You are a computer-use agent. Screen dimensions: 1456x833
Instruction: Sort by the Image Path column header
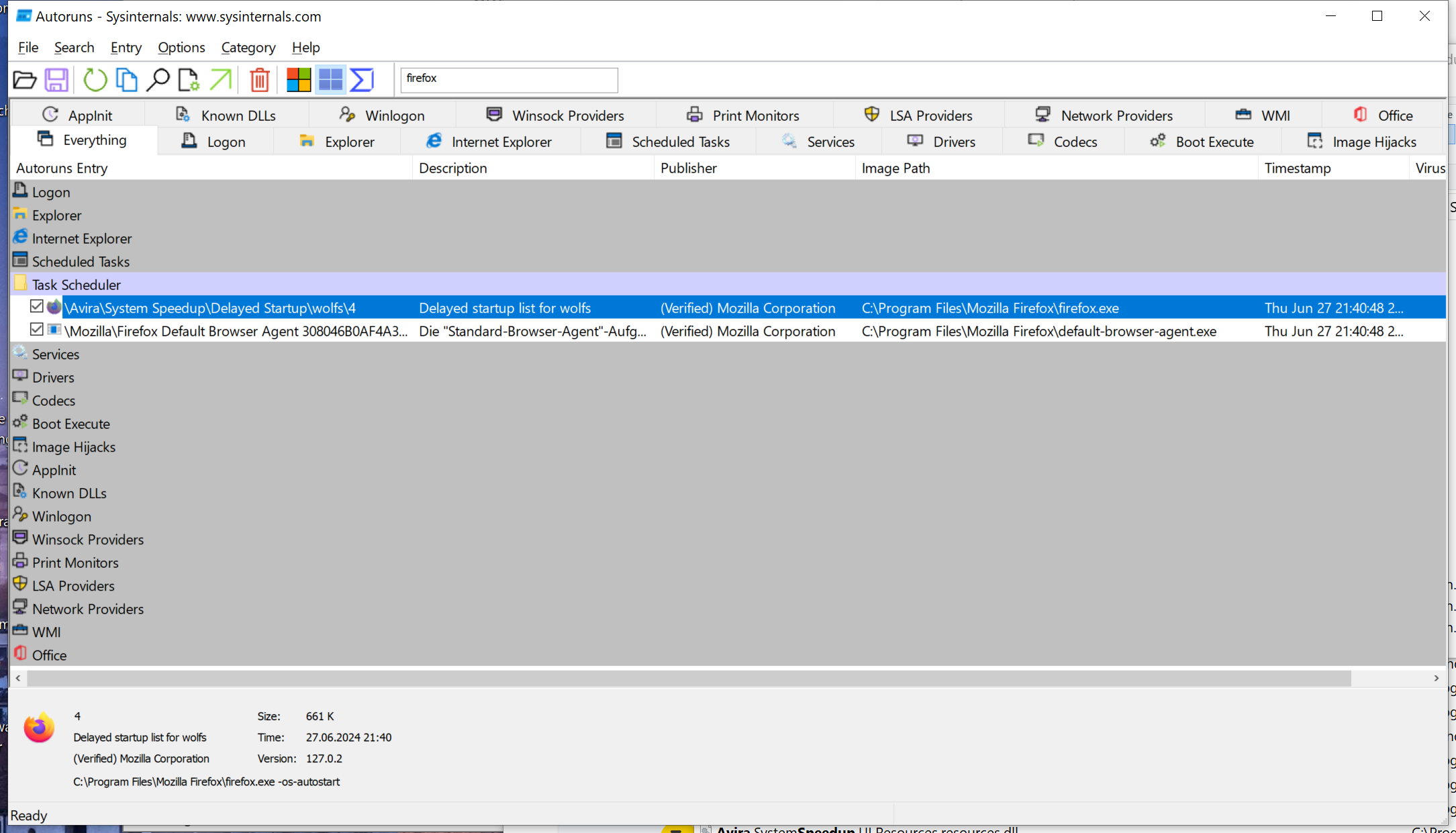pyautogui.click(x=895, y=168)
